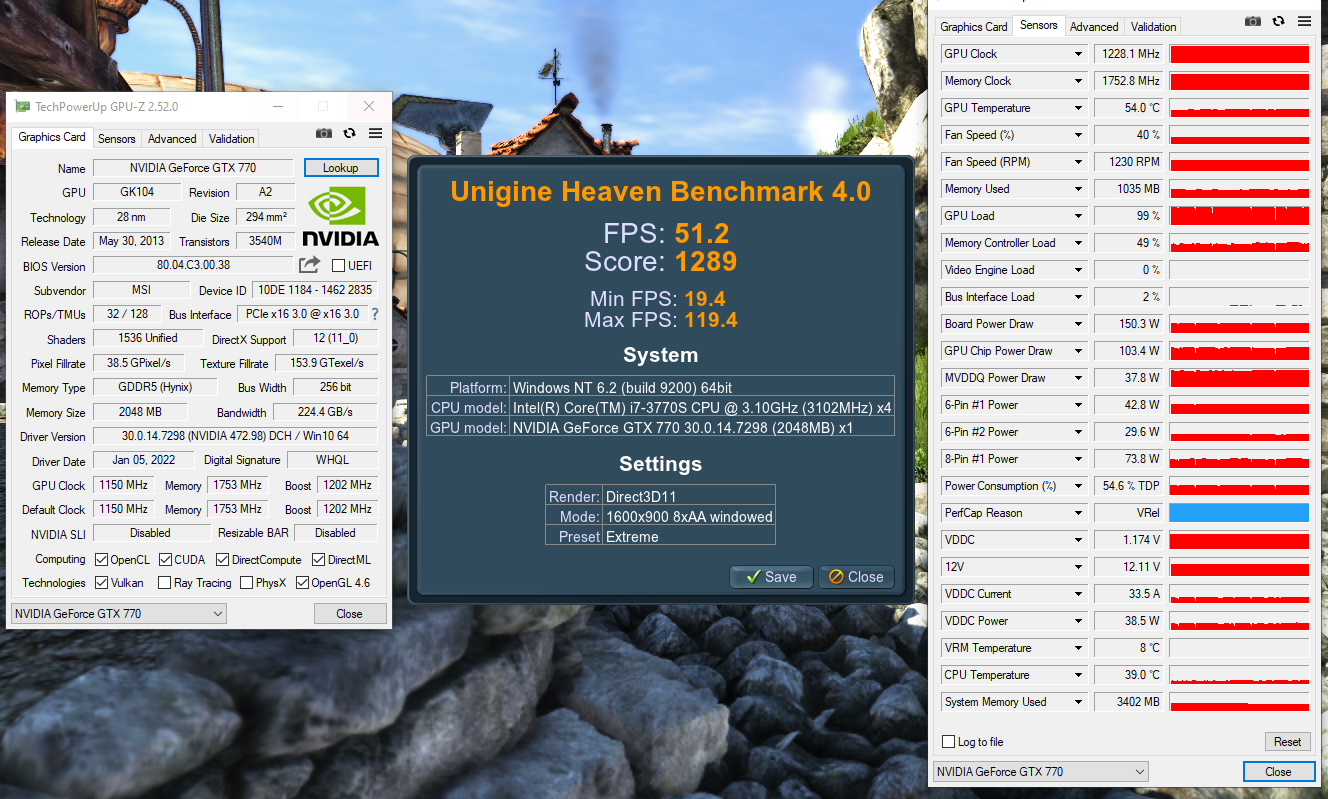Toggle the OpenGL 4.6 checkbox
The image size is (1328, 799).
[302, 583]
